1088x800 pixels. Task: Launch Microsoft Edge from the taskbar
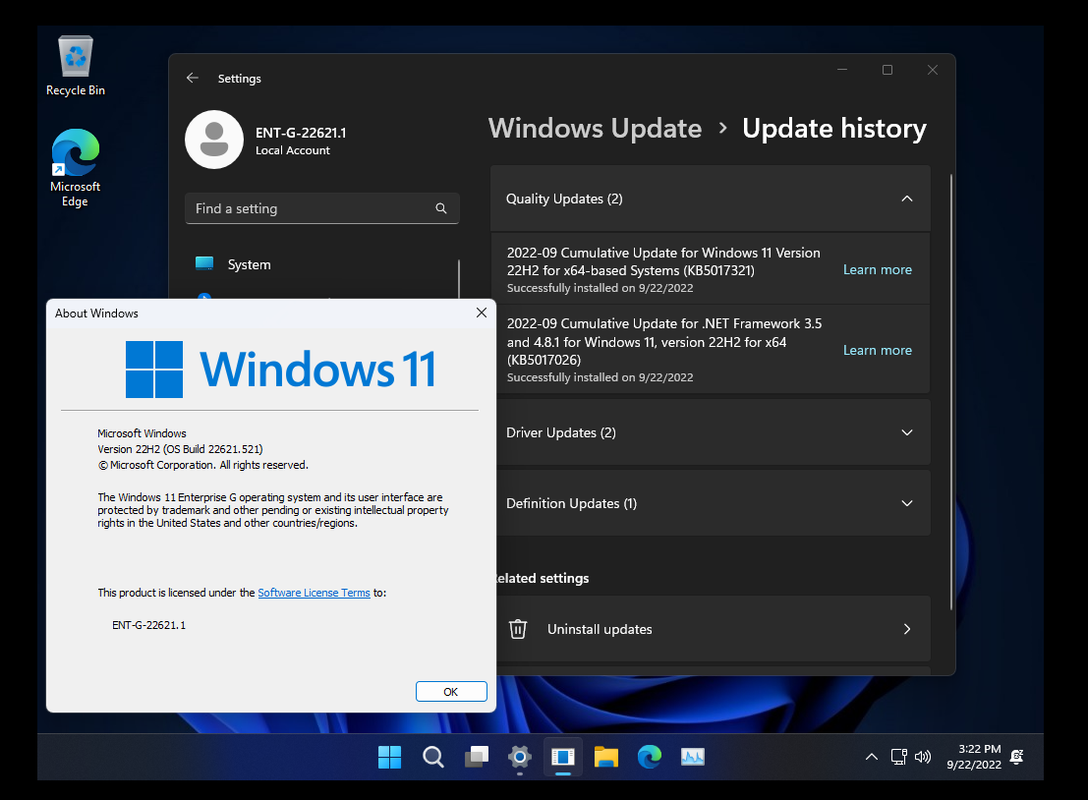coord(649,756)
